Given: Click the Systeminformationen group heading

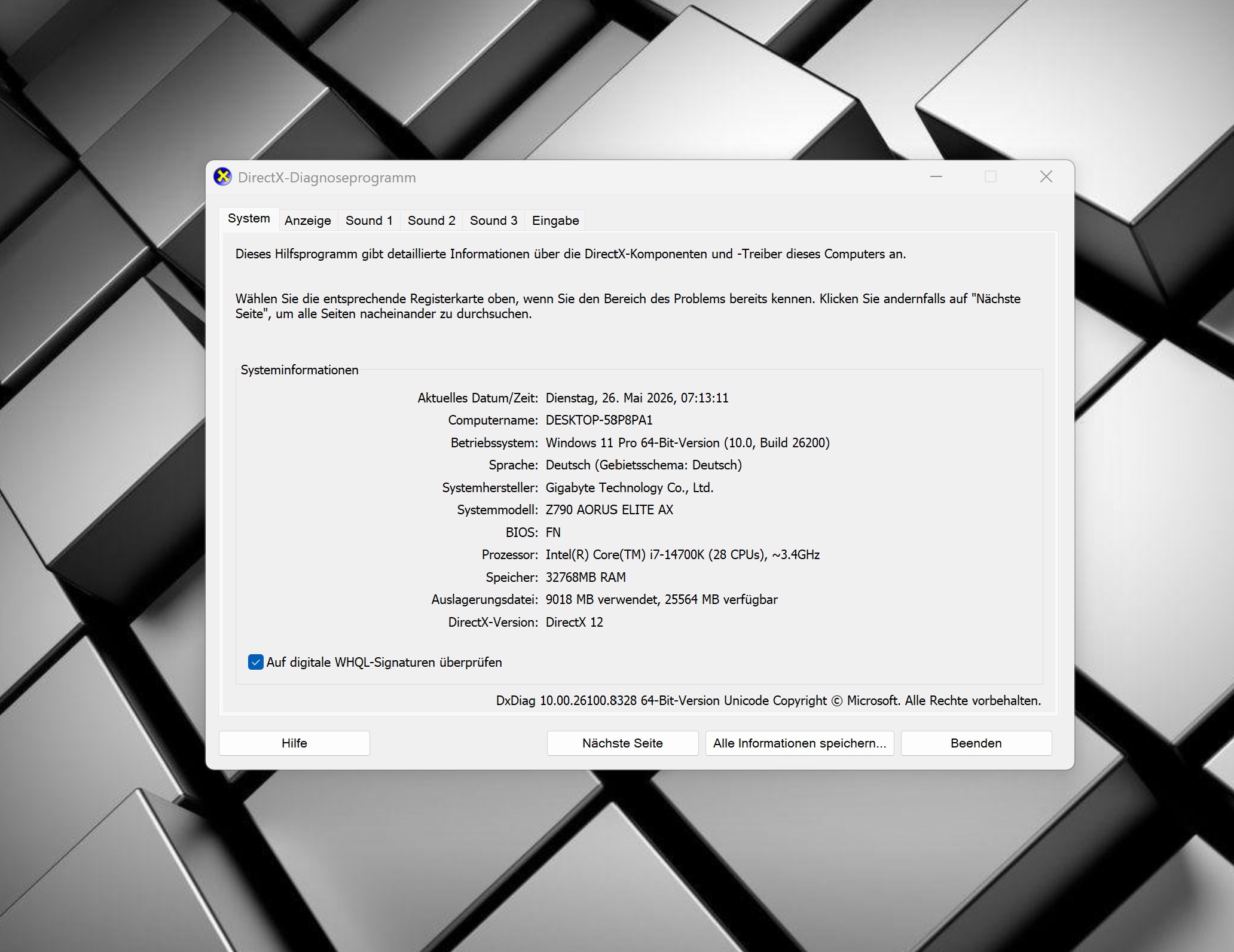Looking at the screenshot, I should point(300,370).
